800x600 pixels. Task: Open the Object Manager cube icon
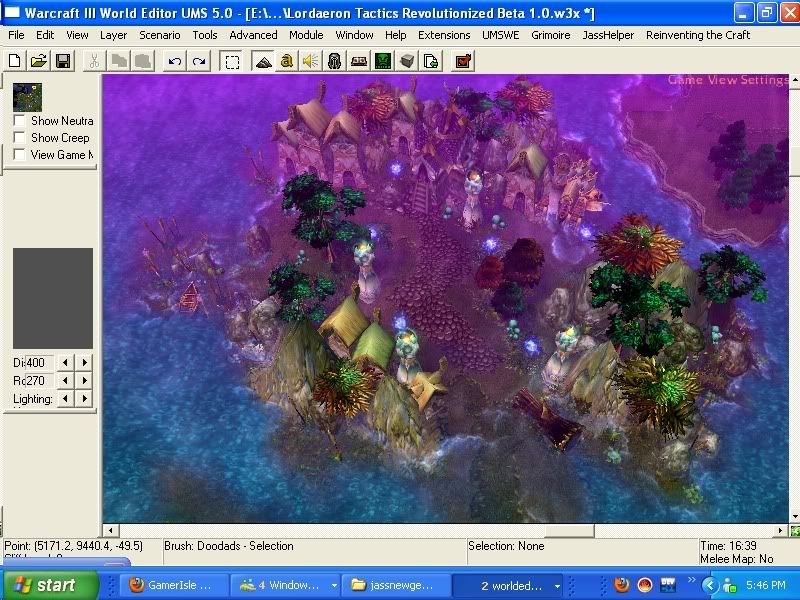407,61
